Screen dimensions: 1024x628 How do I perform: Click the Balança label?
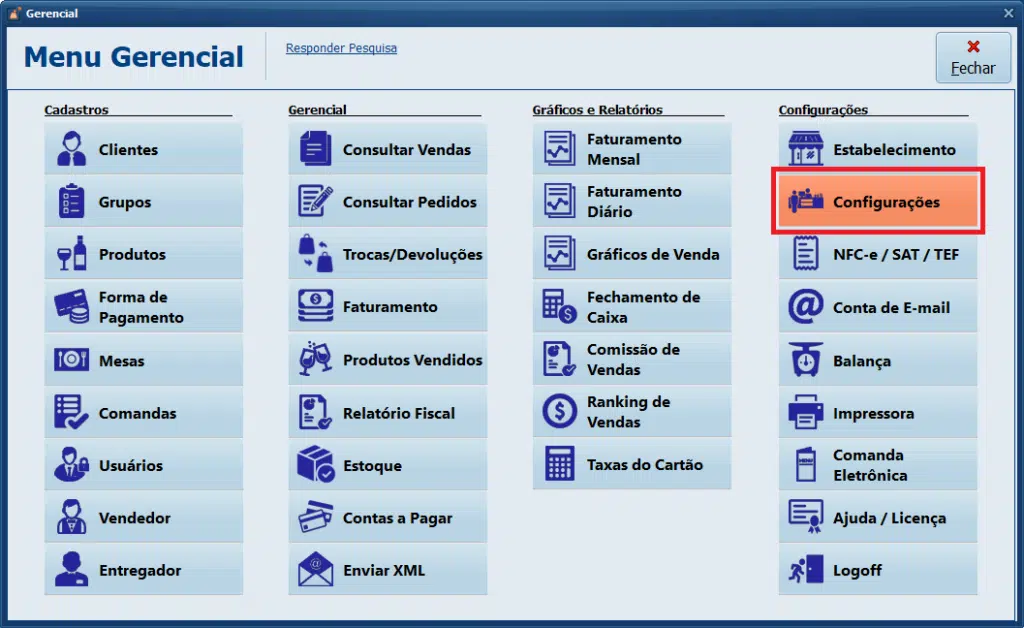click(x=861, y=361)
